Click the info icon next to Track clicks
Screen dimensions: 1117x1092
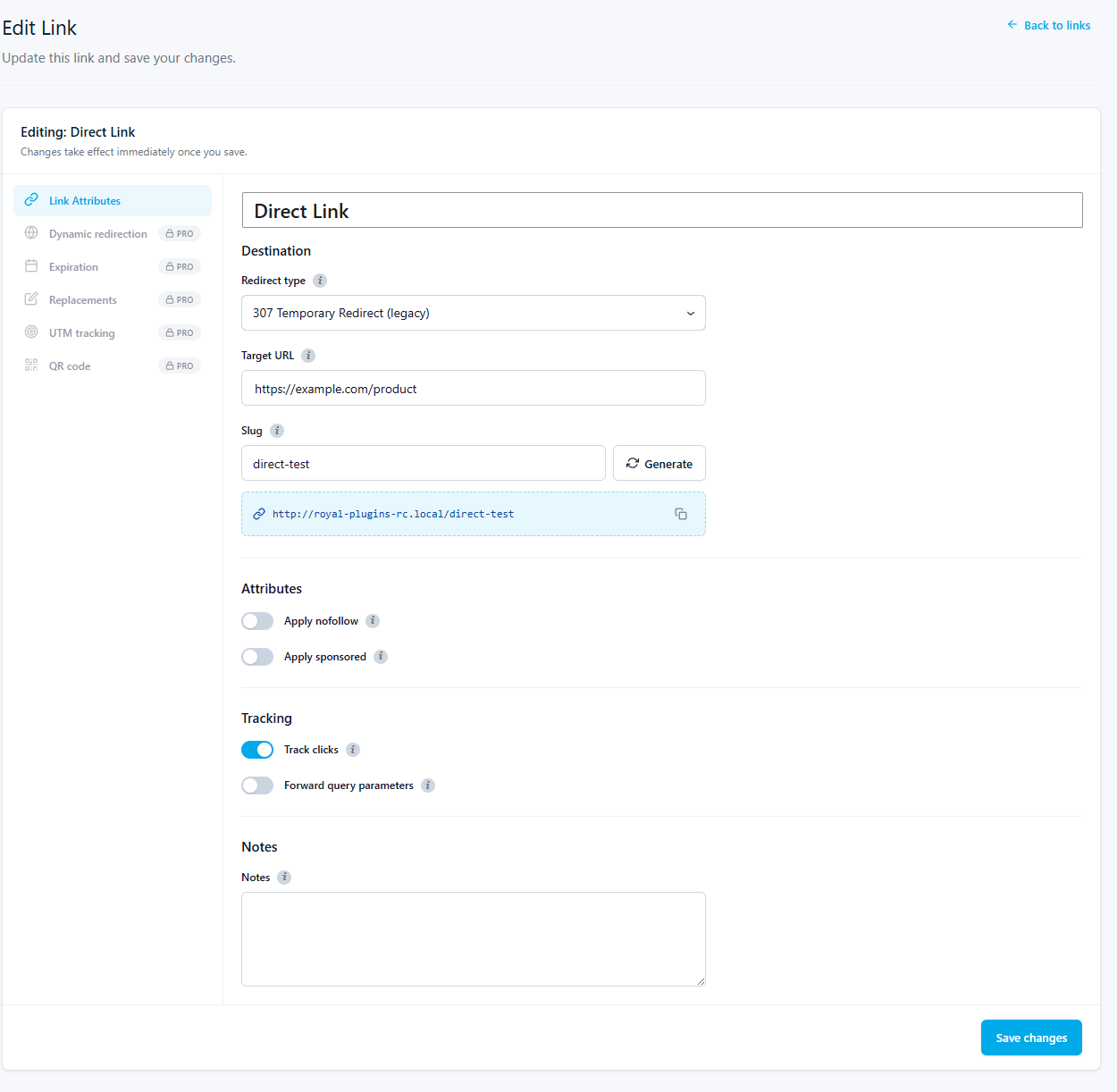point(353,750)
